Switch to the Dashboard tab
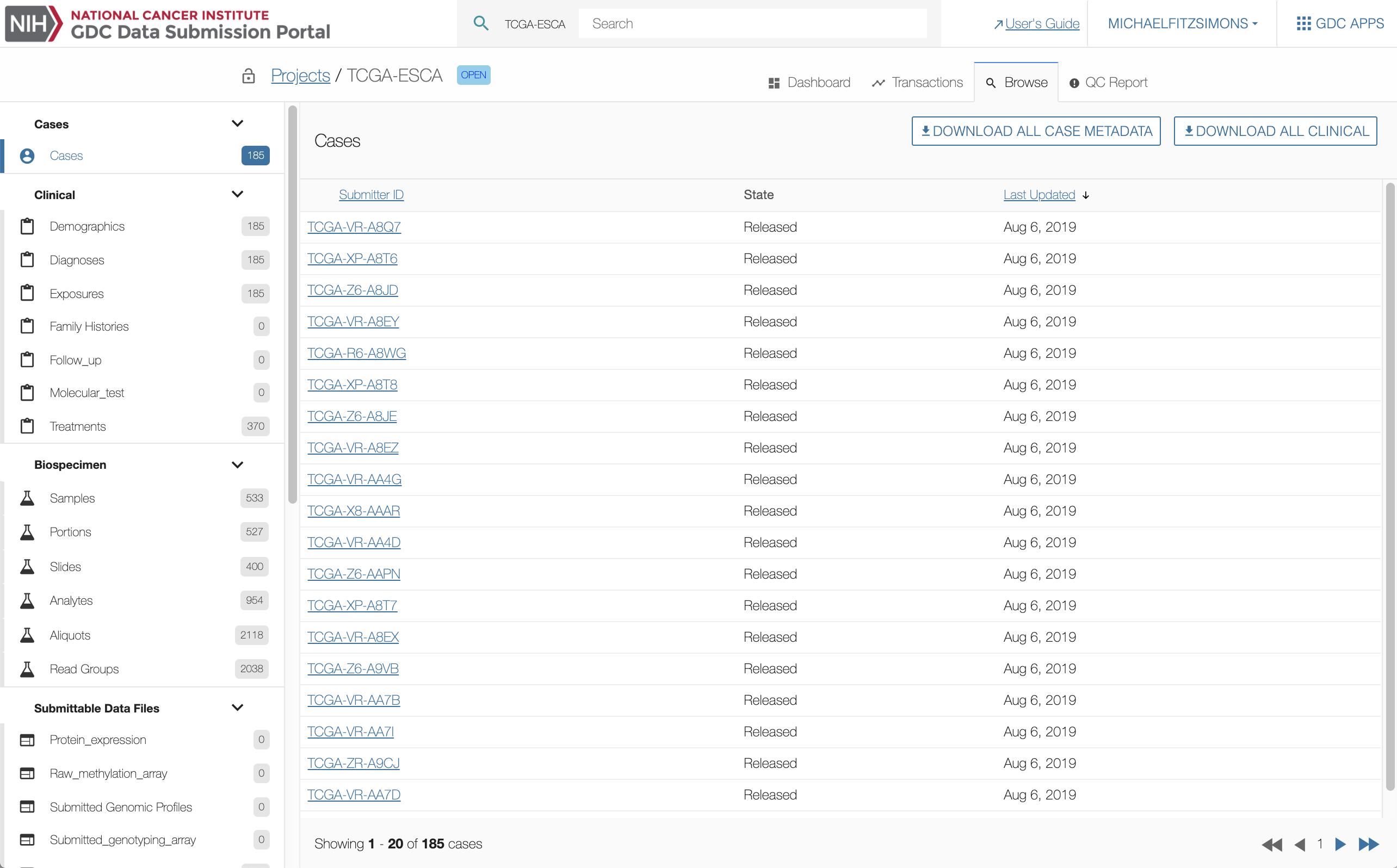 (809, 83)
